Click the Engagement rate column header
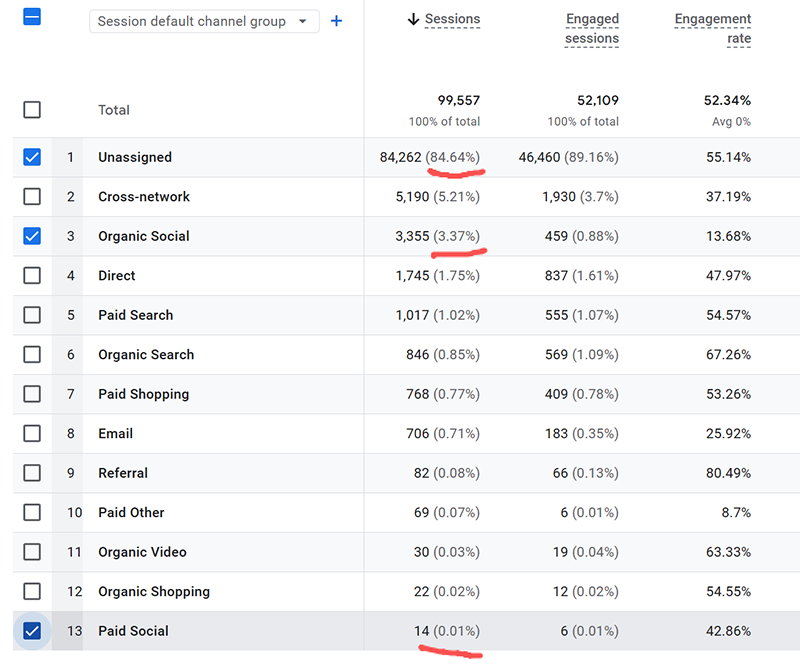The height and width of the screenshot is (668, 800). click(712, 29)
